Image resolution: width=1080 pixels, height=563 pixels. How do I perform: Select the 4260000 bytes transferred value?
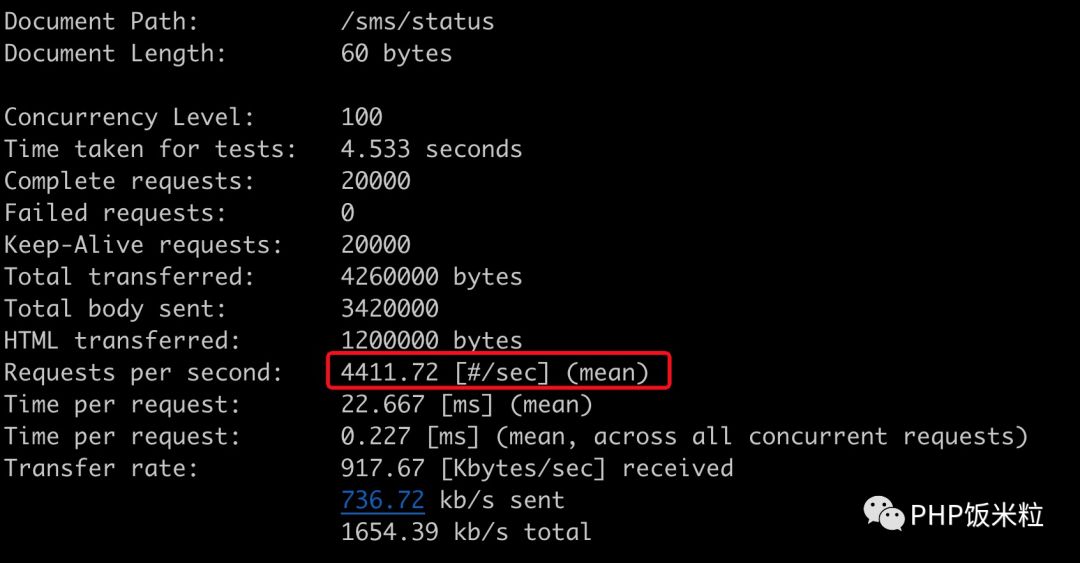tap(431, 277)
